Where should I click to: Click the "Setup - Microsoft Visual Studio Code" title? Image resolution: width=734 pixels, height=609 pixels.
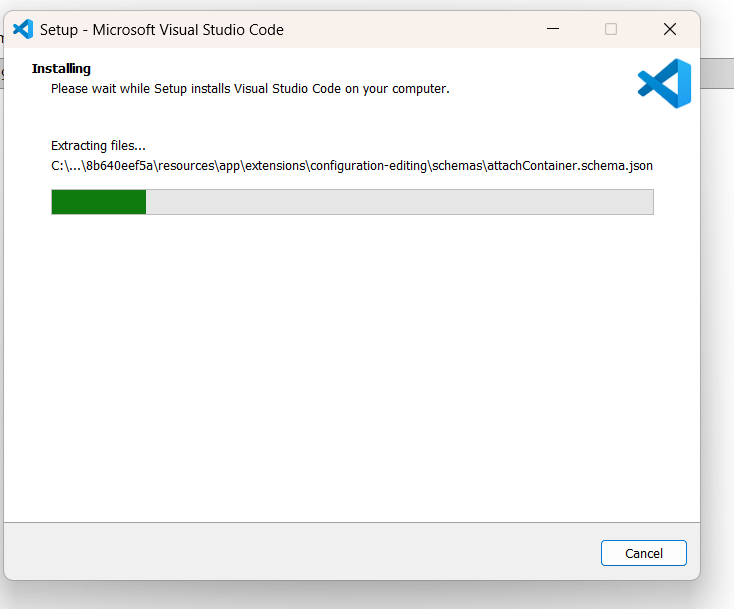click(x=161, y=30)
